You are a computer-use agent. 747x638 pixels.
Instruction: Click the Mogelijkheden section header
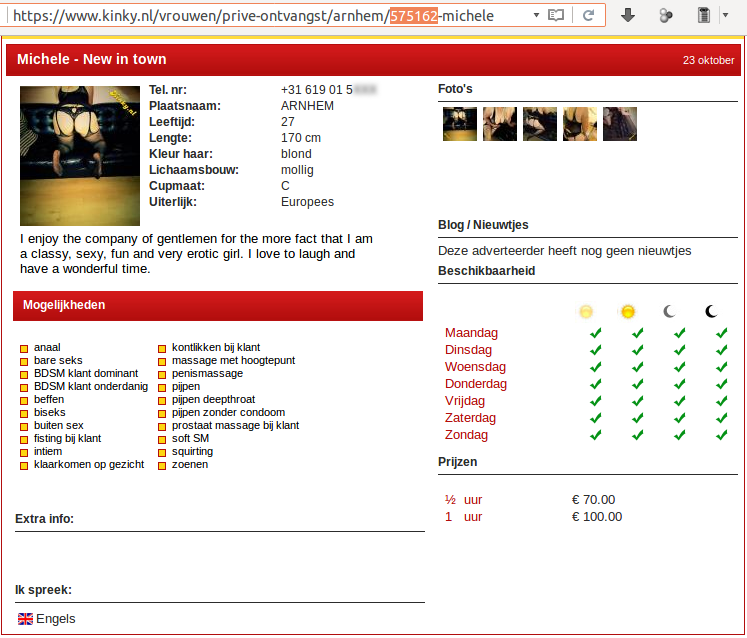click(218, 306)
